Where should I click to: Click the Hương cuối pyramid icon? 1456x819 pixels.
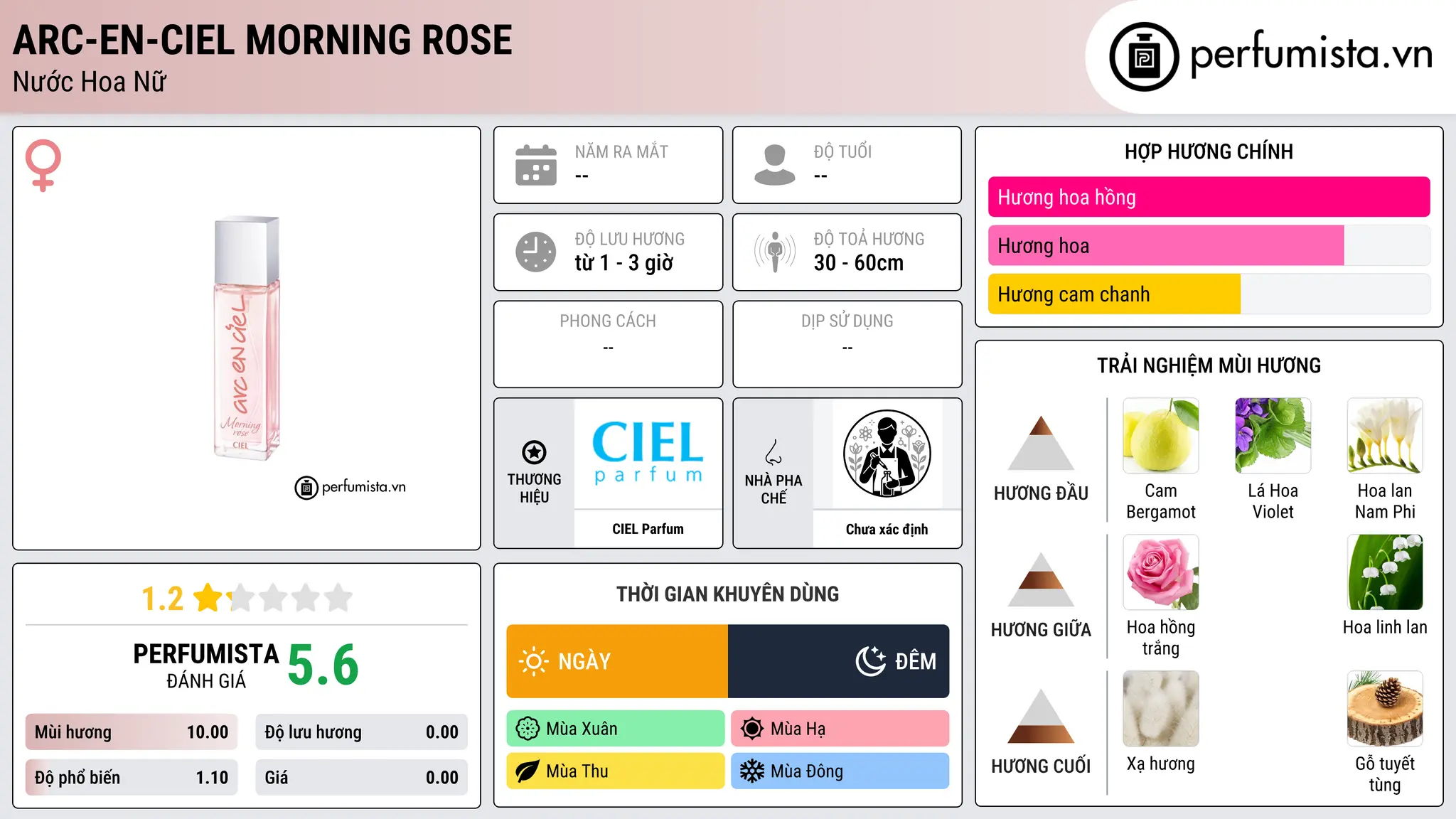(1041, 716)
